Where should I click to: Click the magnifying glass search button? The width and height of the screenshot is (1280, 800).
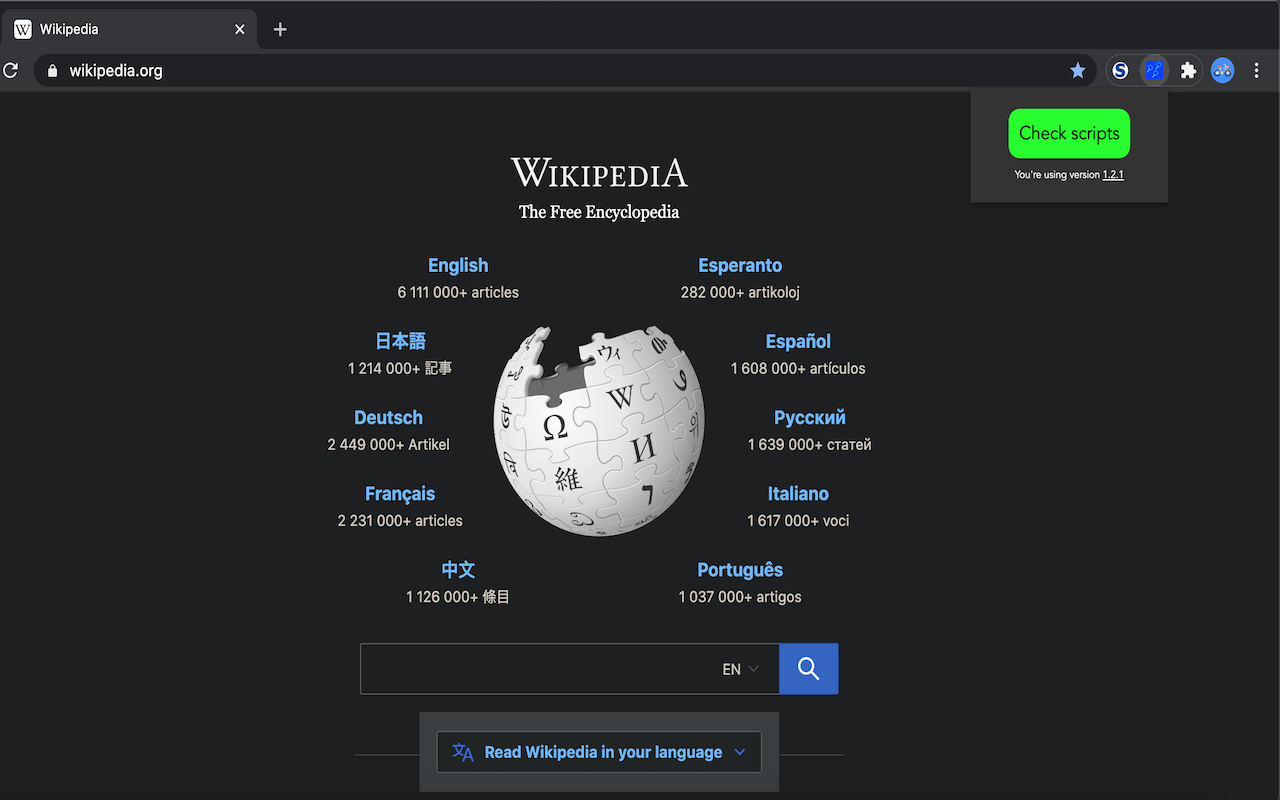(x=808, y=669)
